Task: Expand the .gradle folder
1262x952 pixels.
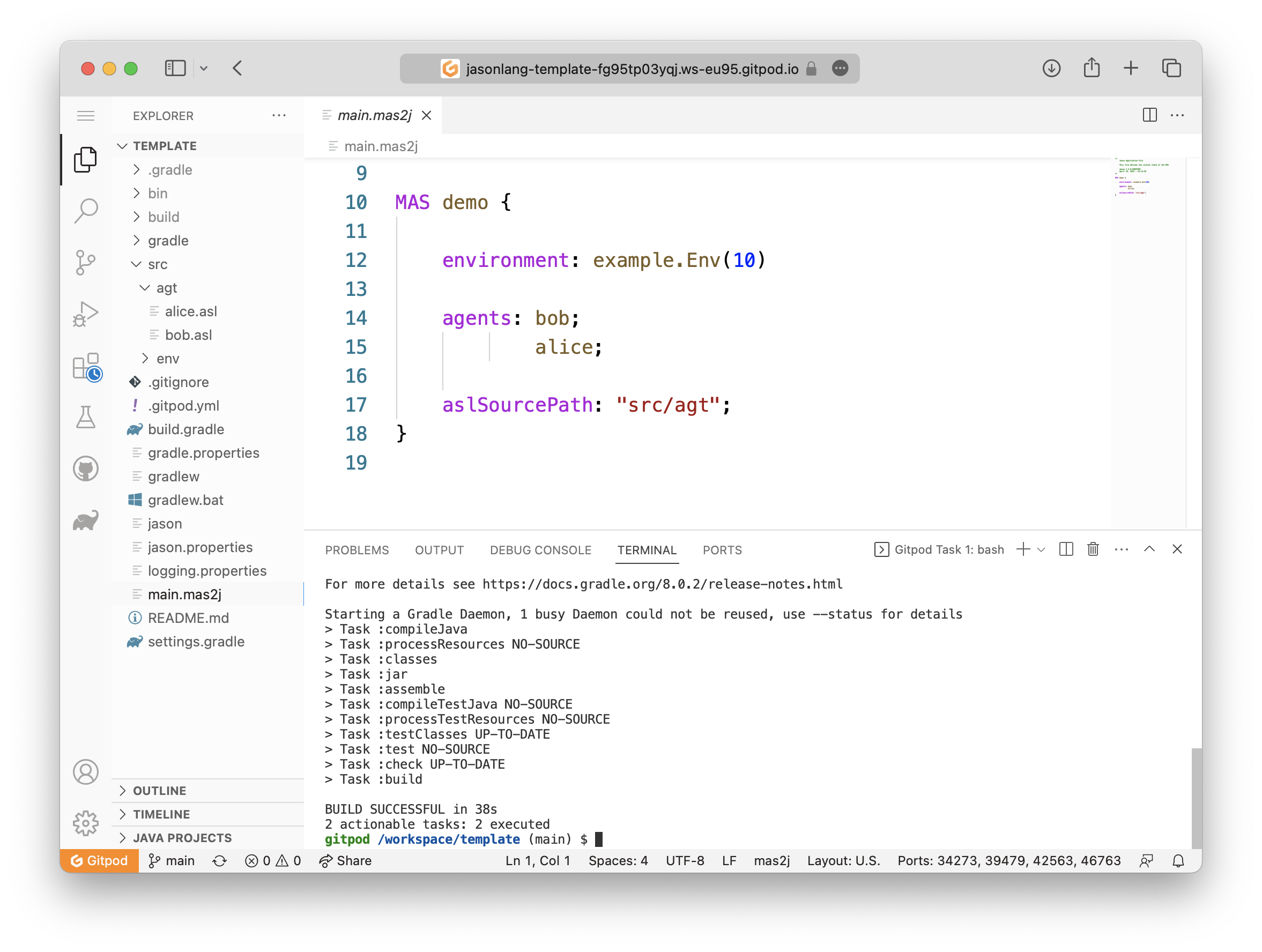Action: coord(207,170)
